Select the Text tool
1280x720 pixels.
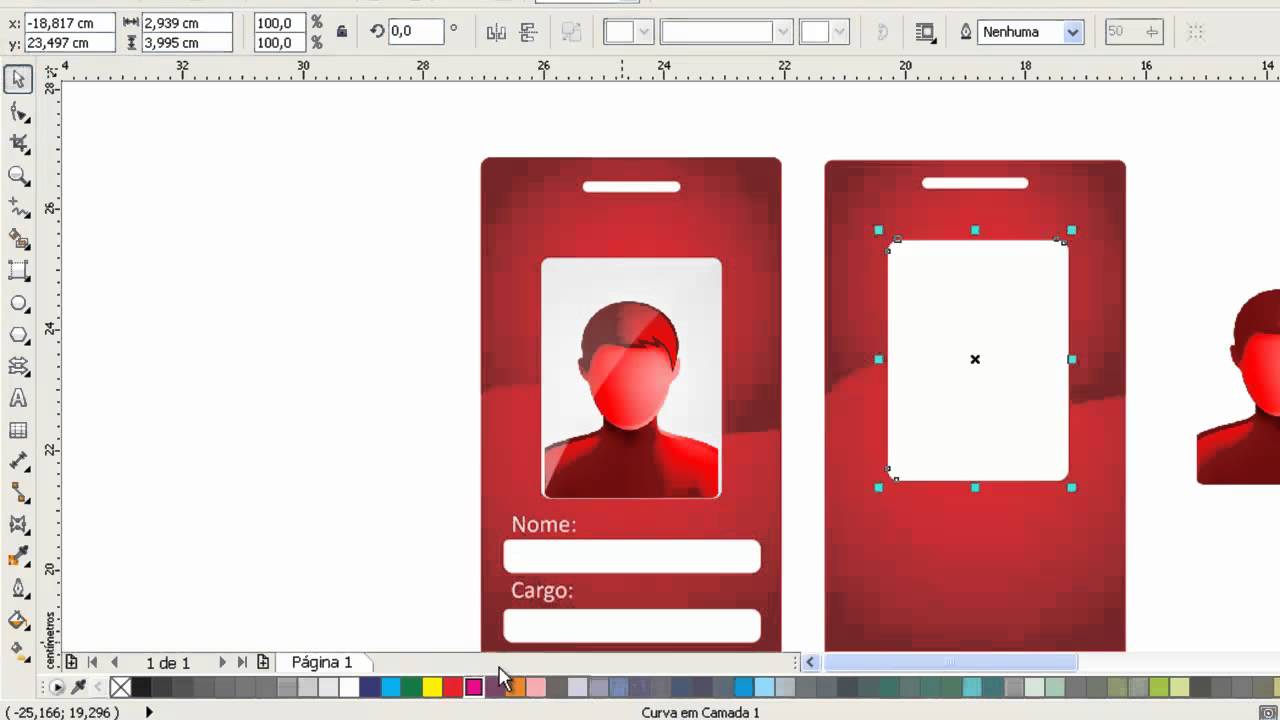(x=18, y=398)
